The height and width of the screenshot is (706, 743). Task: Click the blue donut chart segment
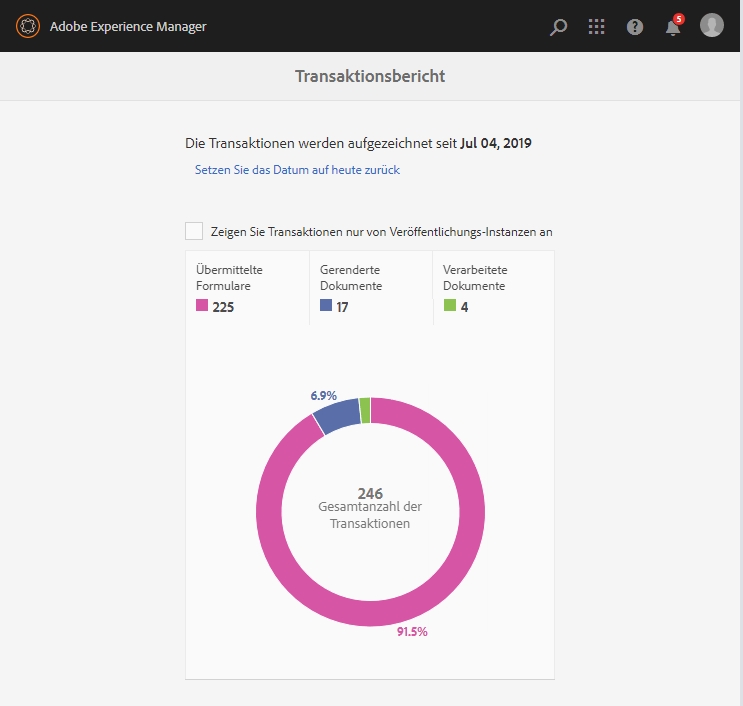tap(338, 415)
